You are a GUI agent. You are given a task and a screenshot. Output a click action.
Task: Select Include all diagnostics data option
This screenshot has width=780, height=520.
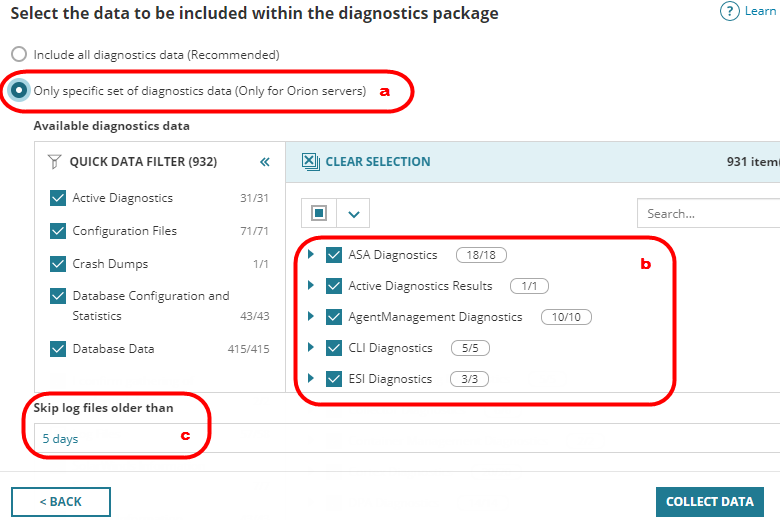pyautogui.click(x=18, y=55)
